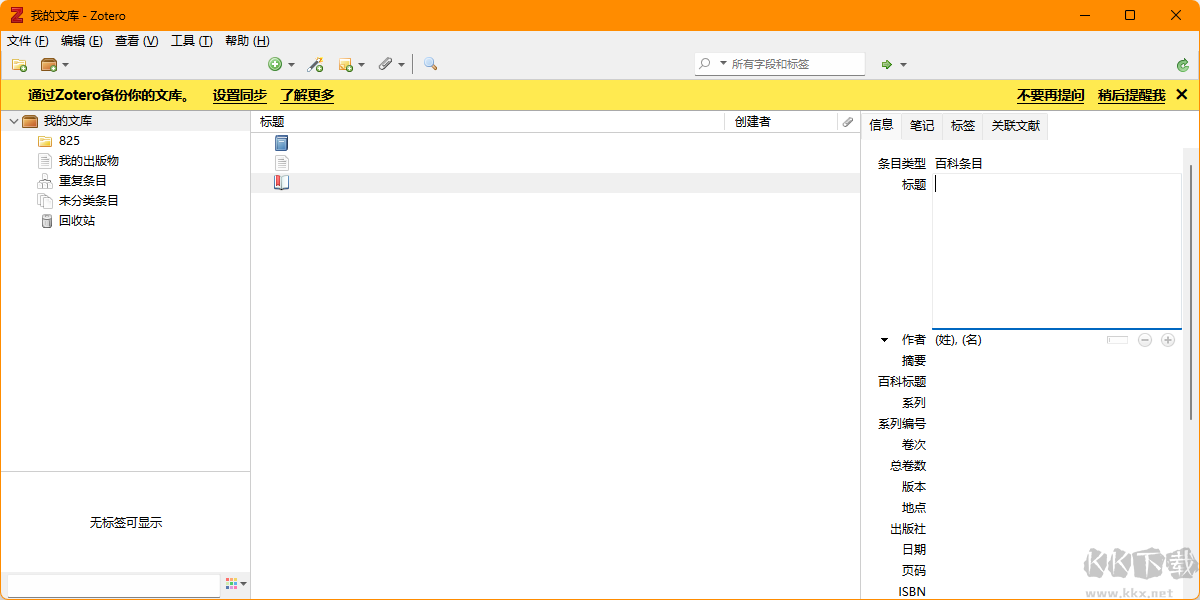Image resolution: width=1200 pixels, height=600 pixels.
Task: Open advanced search with the magnifier icon
Action: point(429,63)
